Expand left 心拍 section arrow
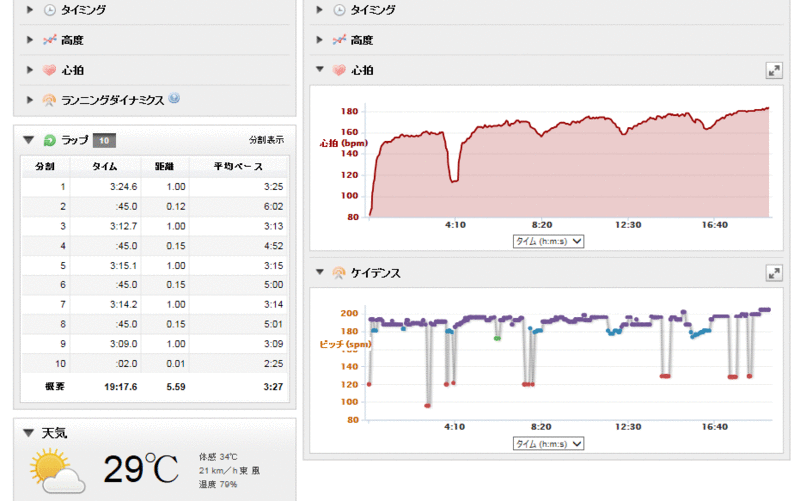This screenshot has height=501, width=800. tap(30, 70)
